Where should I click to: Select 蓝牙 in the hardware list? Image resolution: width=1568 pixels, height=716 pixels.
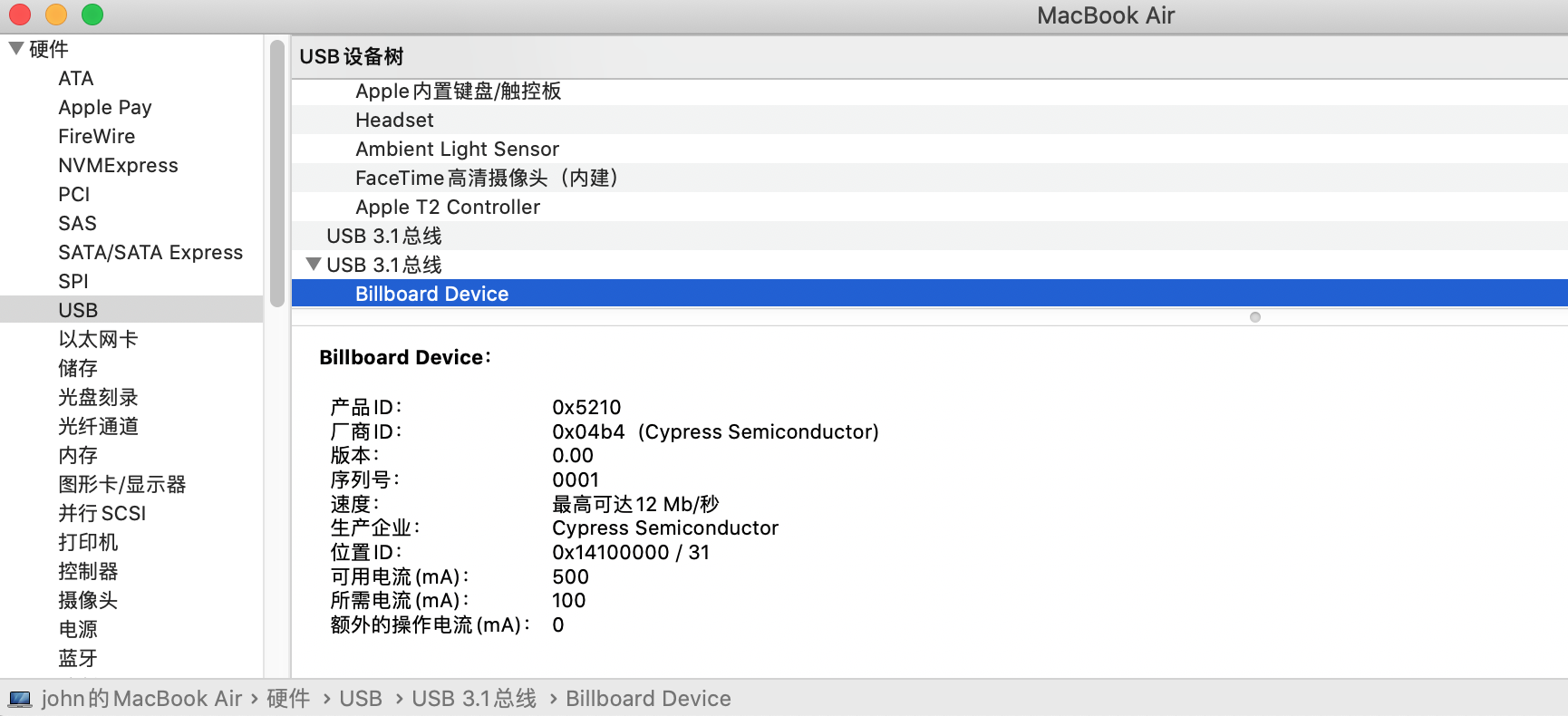coord(78,658)
